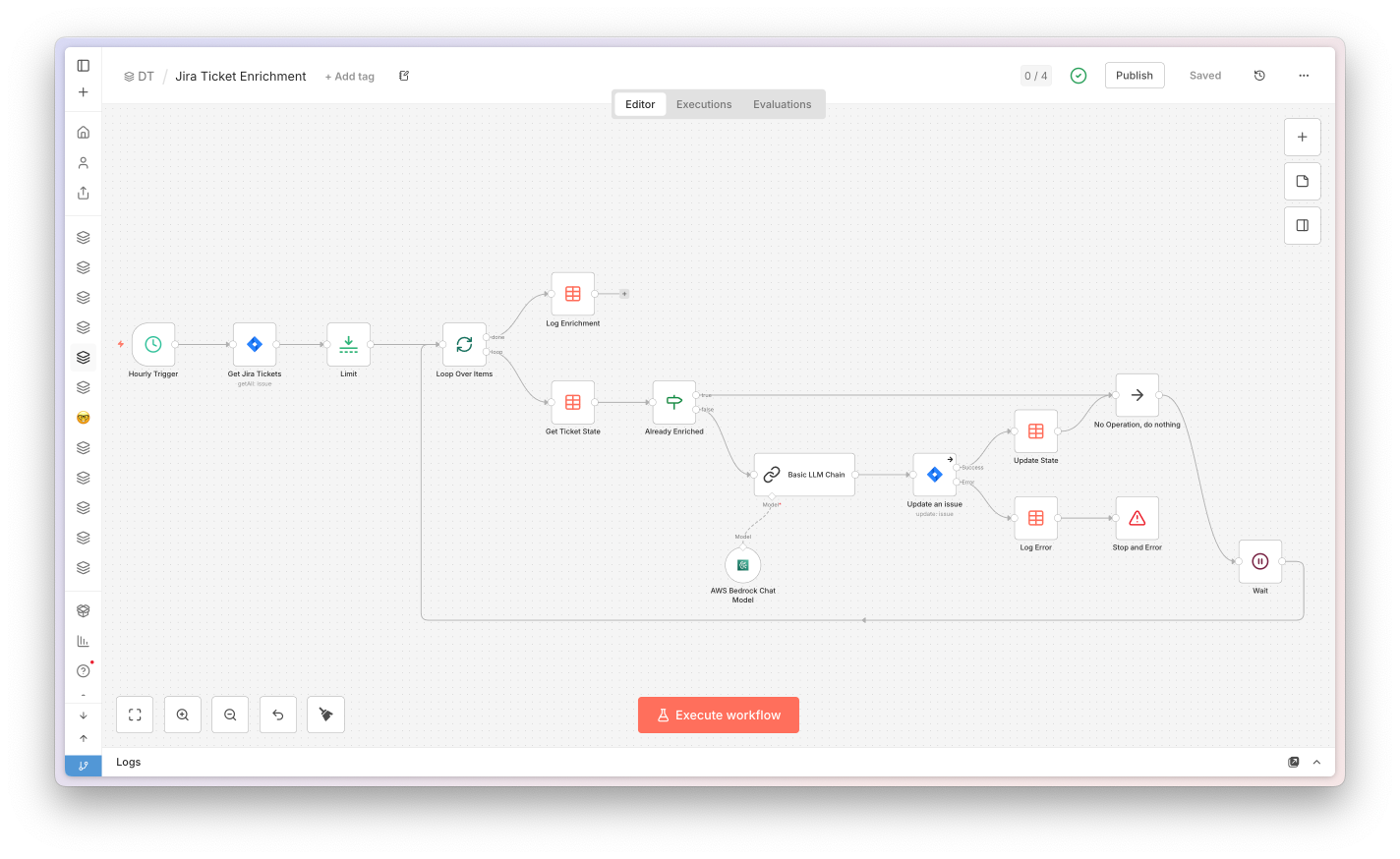Select the AWS Bedrock Chat Model node
Image resolution: width=1400 pixels, height=859 pixels.
743,565
